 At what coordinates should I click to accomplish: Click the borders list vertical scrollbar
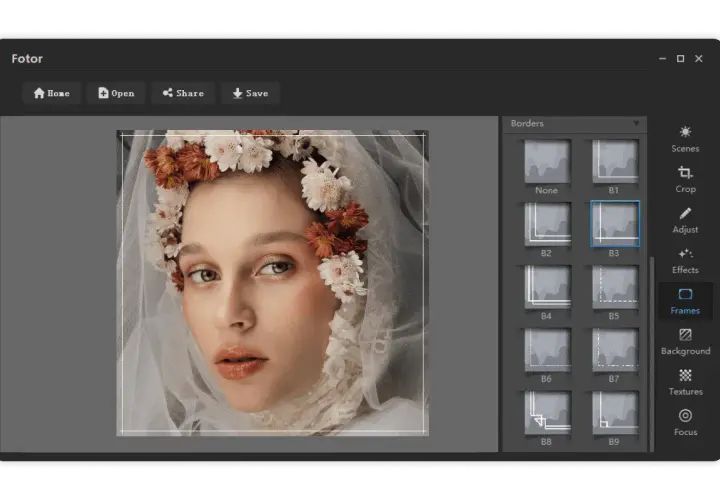[x=652, y=354]
